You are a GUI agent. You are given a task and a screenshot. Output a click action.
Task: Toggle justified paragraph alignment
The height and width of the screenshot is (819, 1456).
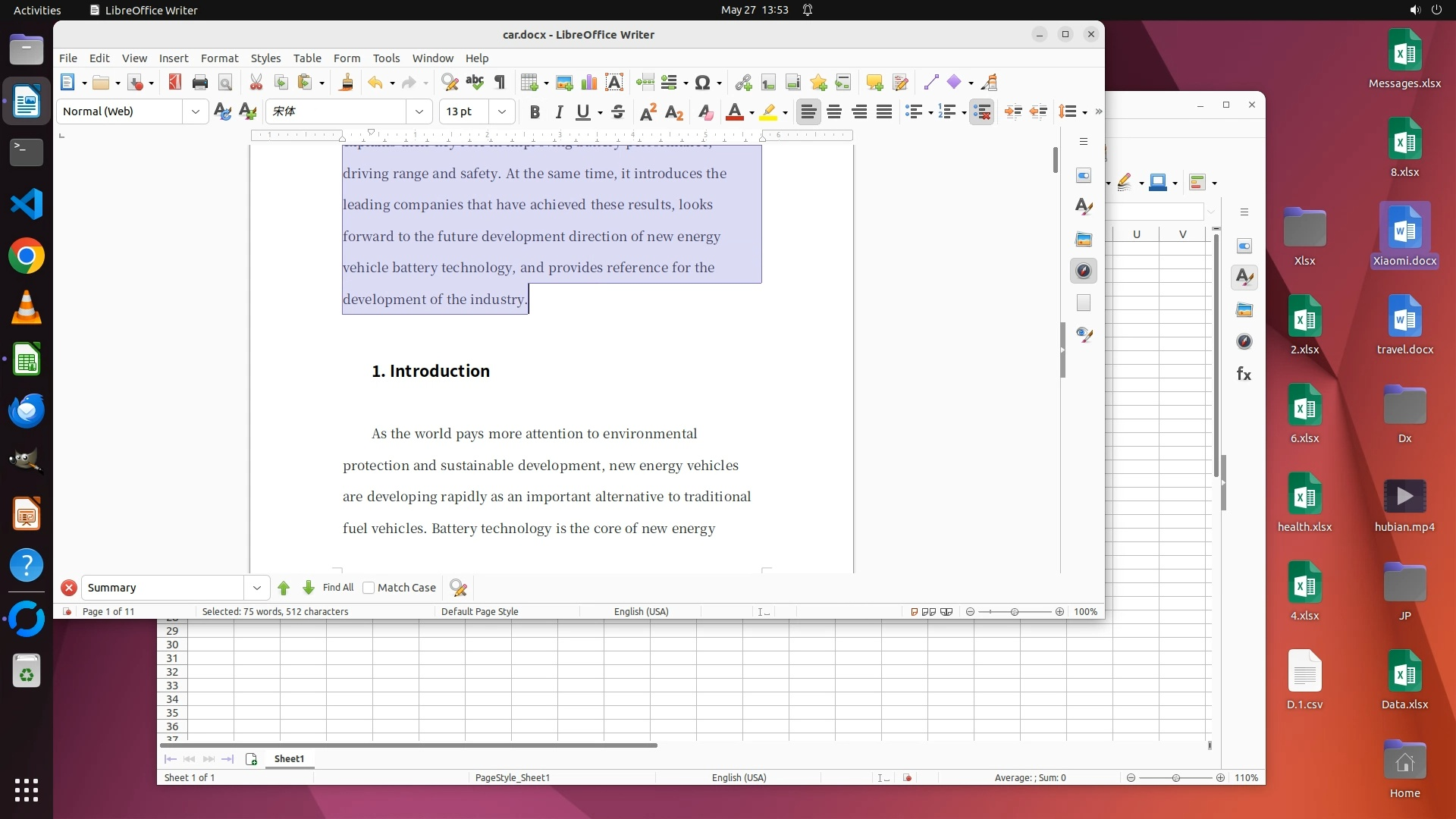tap(884, 112)
